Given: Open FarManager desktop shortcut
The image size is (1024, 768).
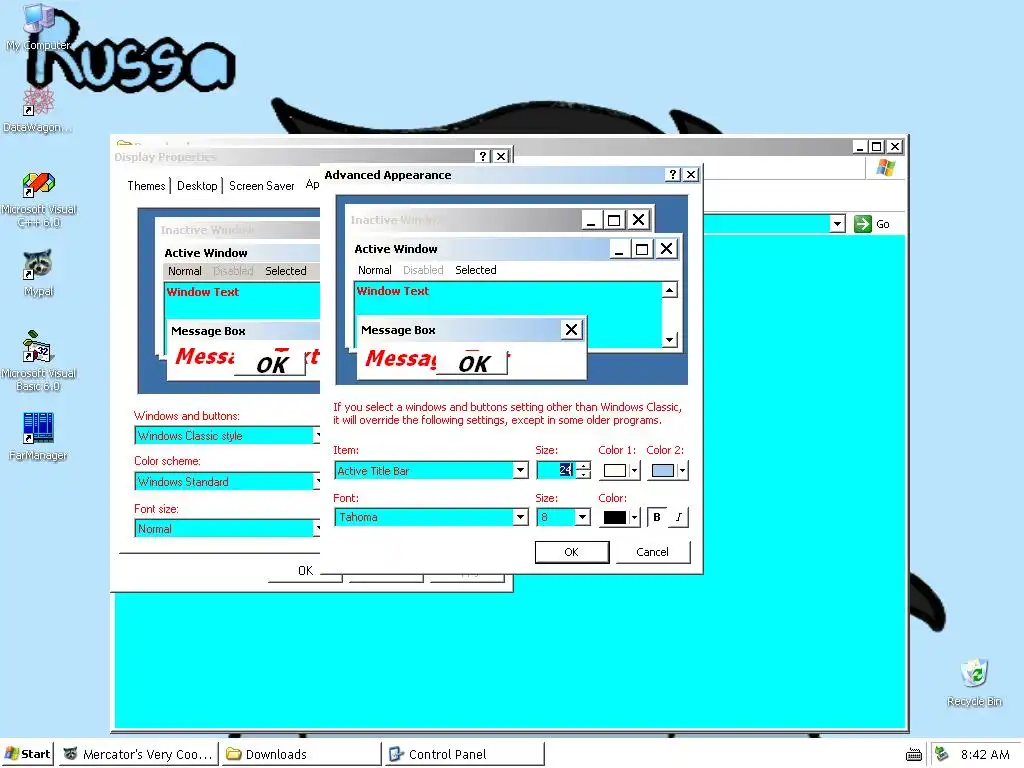Looking at the screenshot, I should 38,436.
